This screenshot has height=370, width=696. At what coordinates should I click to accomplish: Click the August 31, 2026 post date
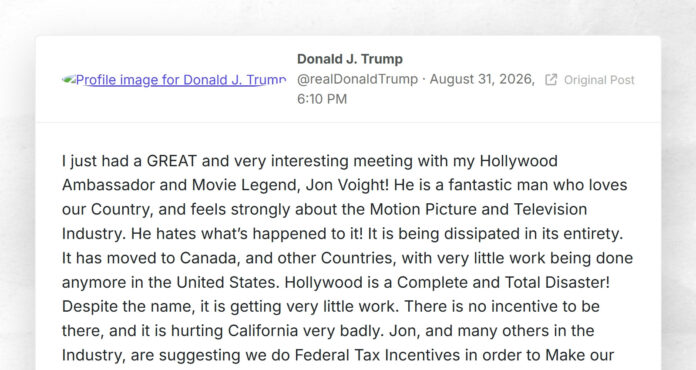(x=481, y=79)
